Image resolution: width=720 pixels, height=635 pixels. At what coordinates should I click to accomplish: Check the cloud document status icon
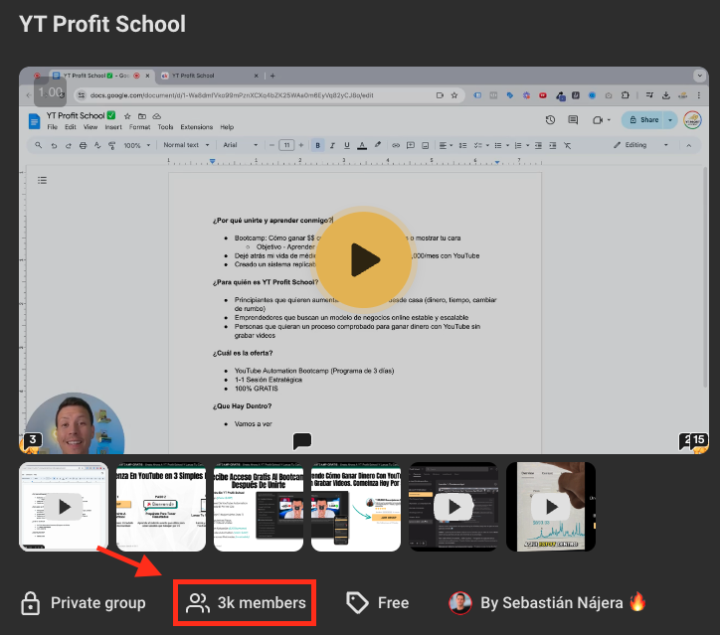(157, 116)
